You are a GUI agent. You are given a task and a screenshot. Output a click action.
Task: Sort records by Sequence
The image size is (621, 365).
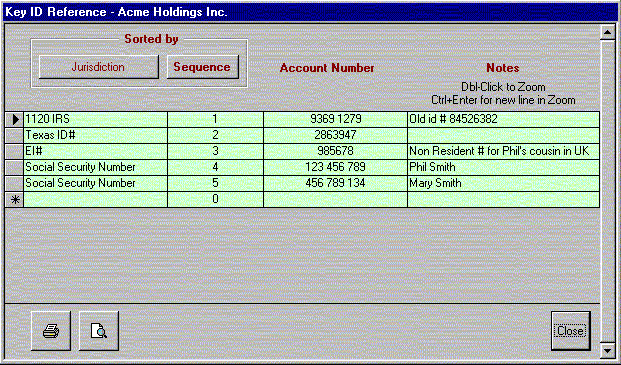tap(203, 67)
